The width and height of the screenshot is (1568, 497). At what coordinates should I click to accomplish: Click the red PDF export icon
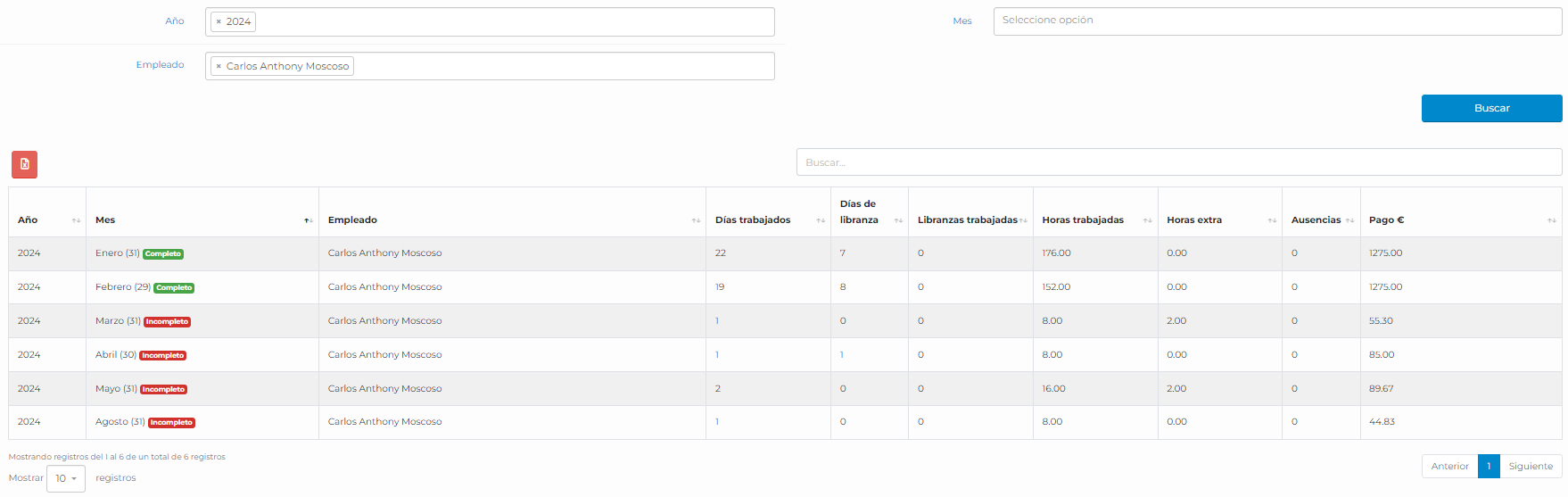coord(24,164)
